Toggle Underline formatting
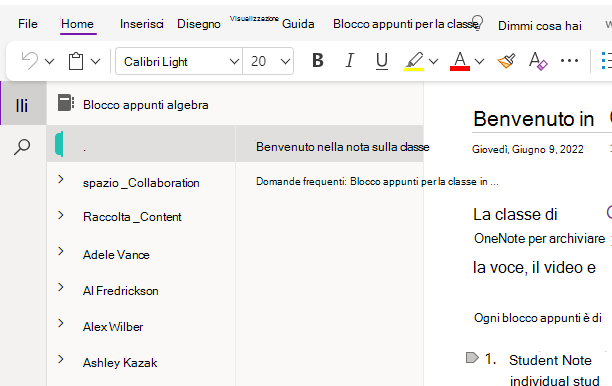Image resolution: width=612 pixels, height=386 pixels. 382,61
